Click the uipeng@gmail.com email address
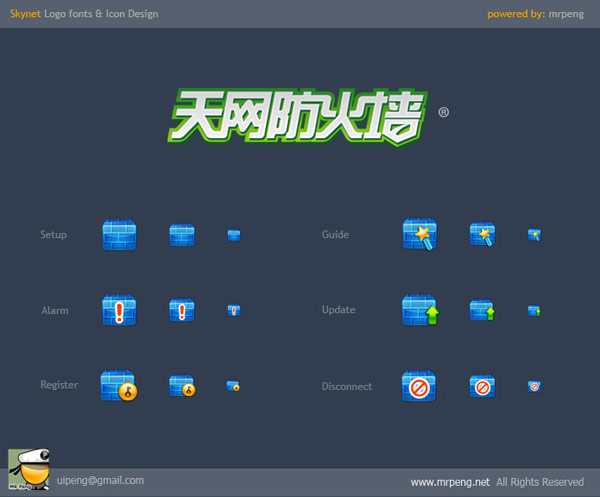The width and height of the screenshot is (600, 497). [x=100, y=481]
